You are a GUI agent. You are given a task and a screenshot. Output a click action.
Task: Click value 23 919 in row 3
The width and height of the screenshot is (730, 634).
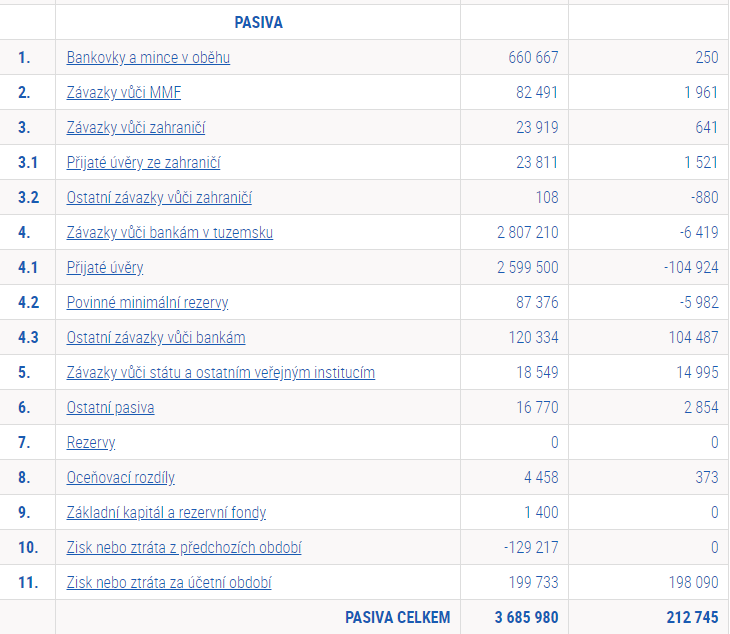(x=537, y=128)
